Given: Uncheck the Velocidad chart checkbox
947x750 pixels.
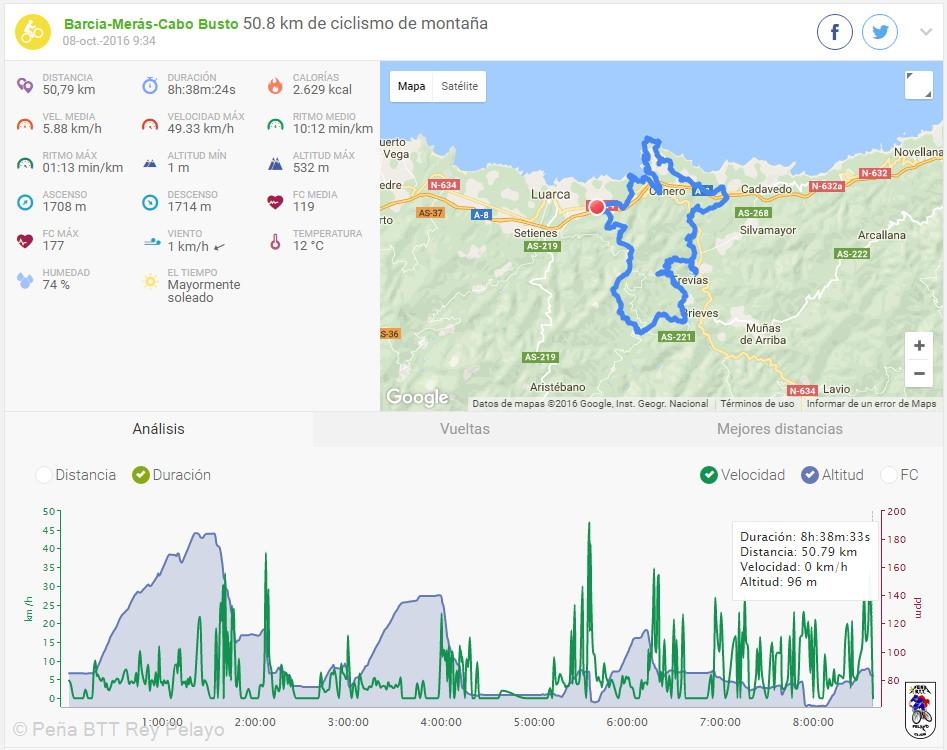Looking at the screenshot, I should click(709, 475).
